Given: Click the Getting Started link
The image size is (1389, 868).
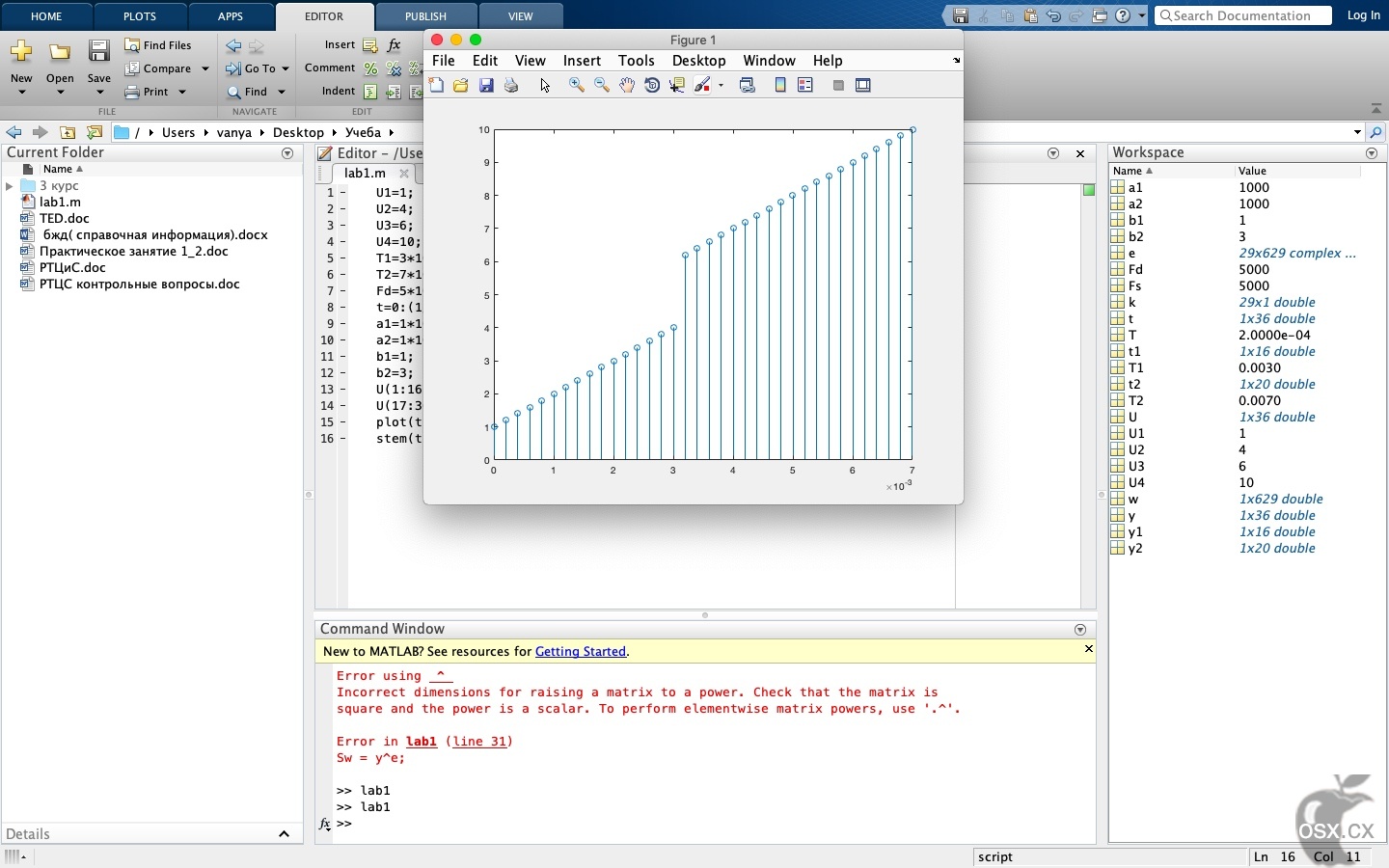Looking at the screenshot, I should (x=581, y=652).
